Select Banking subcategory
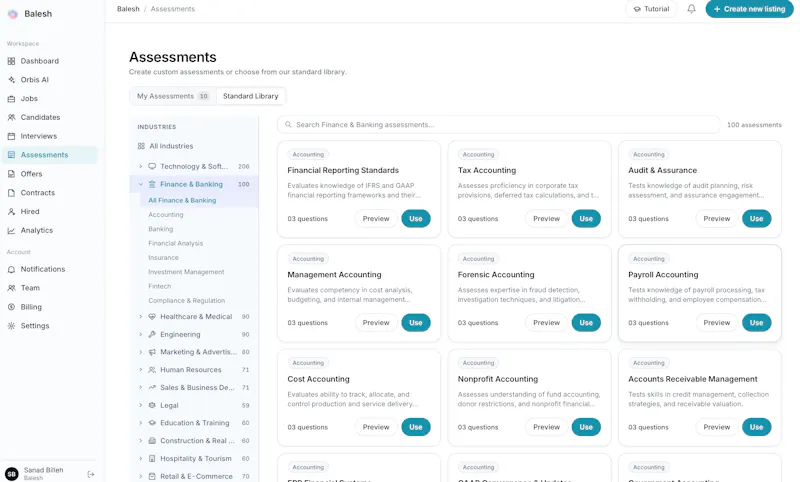Image resolution: width=800 pixels, height=482 pixels. (x=161, y=230)
